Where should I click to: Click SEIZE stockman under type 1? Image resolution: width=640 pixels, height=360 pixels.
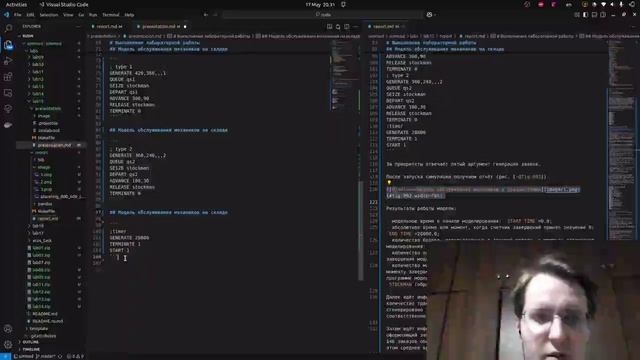pyautogui.click(x=129, y=86)
